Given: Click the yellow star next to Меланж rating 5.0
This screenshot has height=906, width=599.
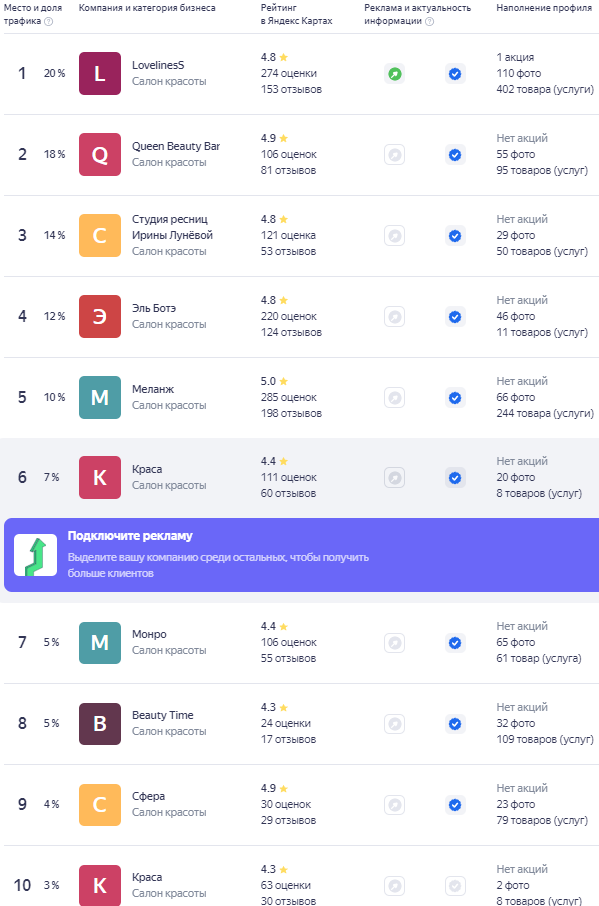Looking at the screenshot, I should coord(284,381).
